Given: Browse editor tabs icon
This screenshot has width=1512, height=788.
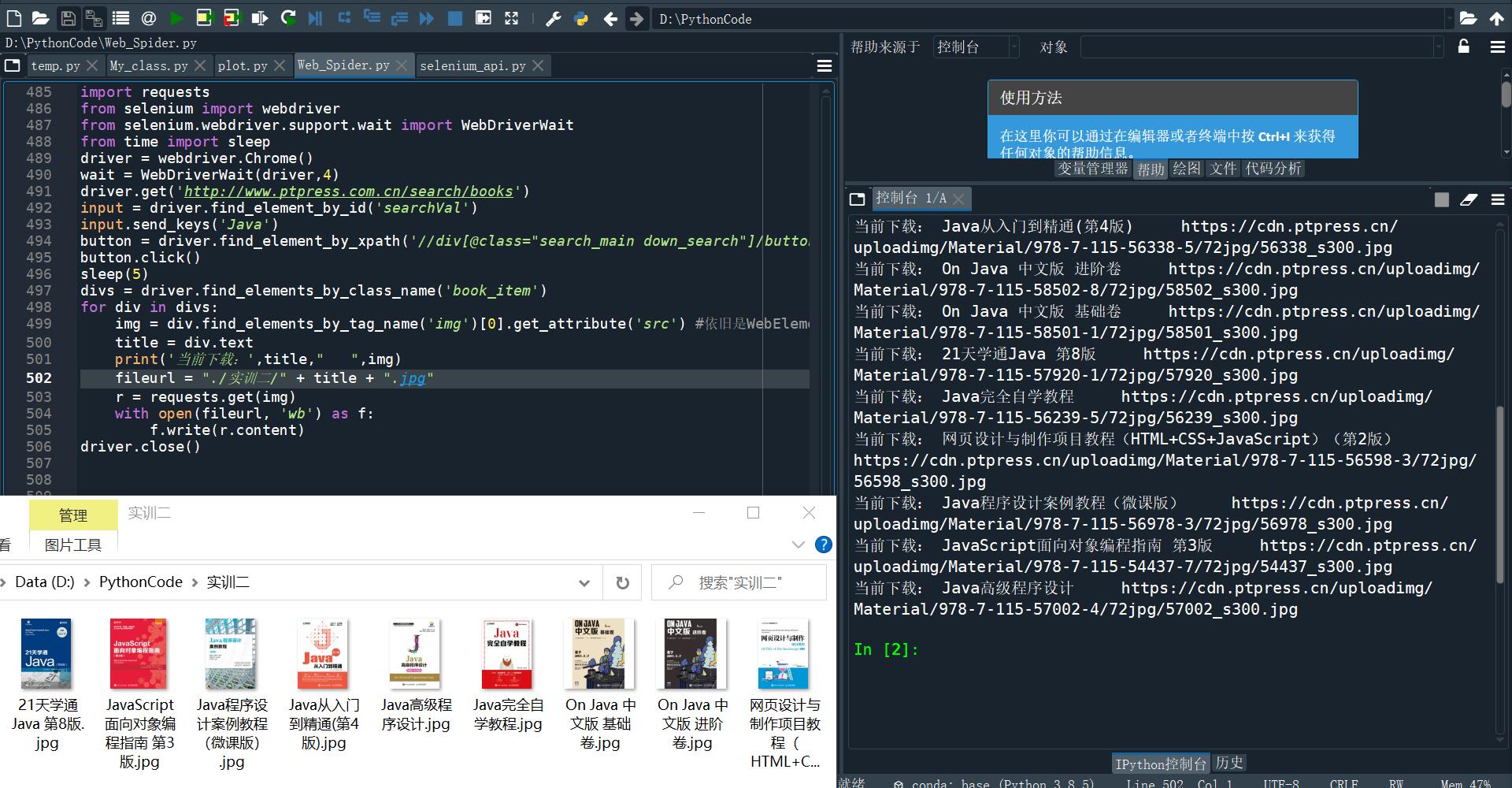Looking at the screenshot, I should pos(12,65).
